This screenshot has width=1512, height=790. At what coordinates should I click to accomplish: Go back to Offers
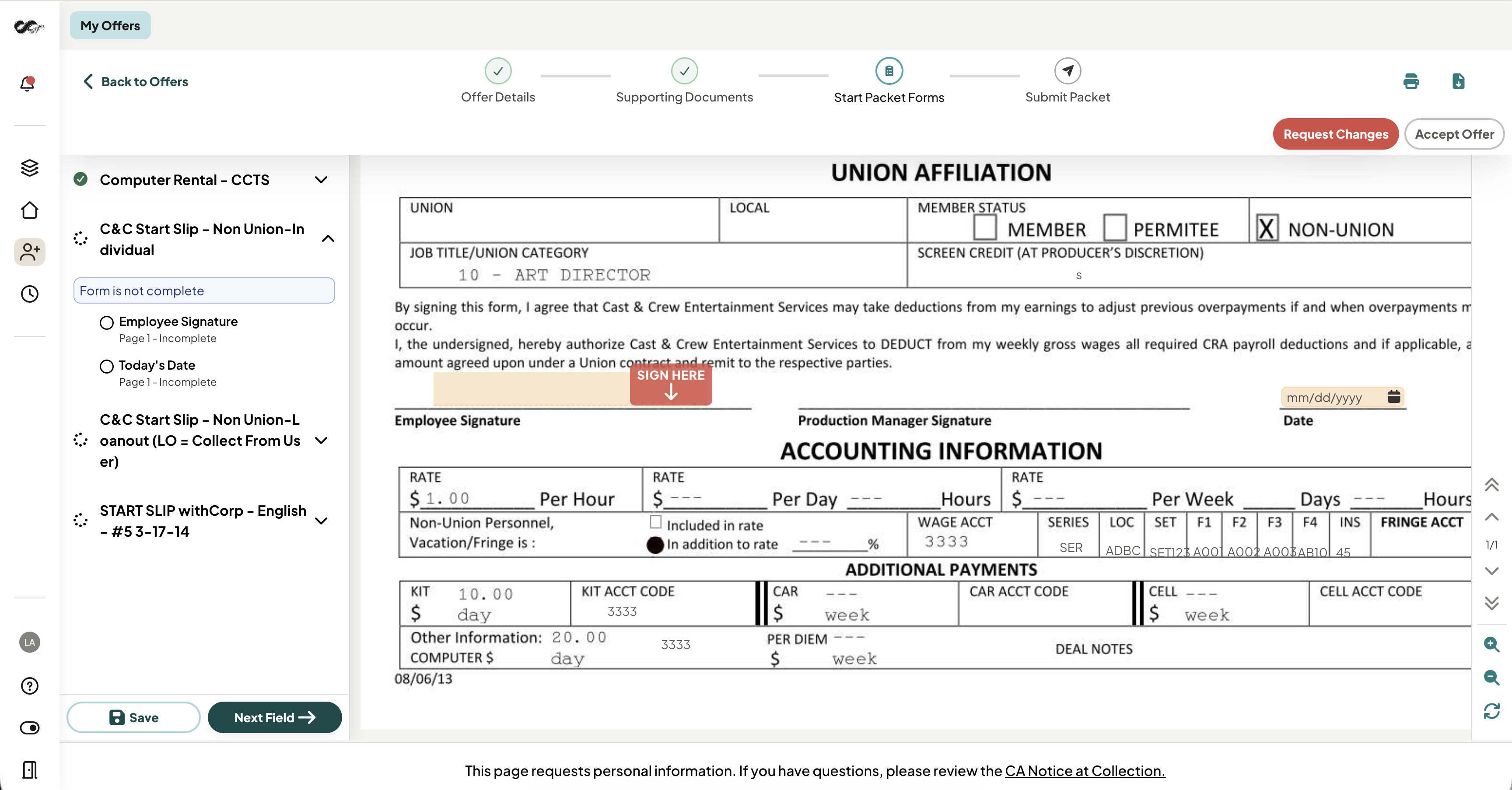136,82
